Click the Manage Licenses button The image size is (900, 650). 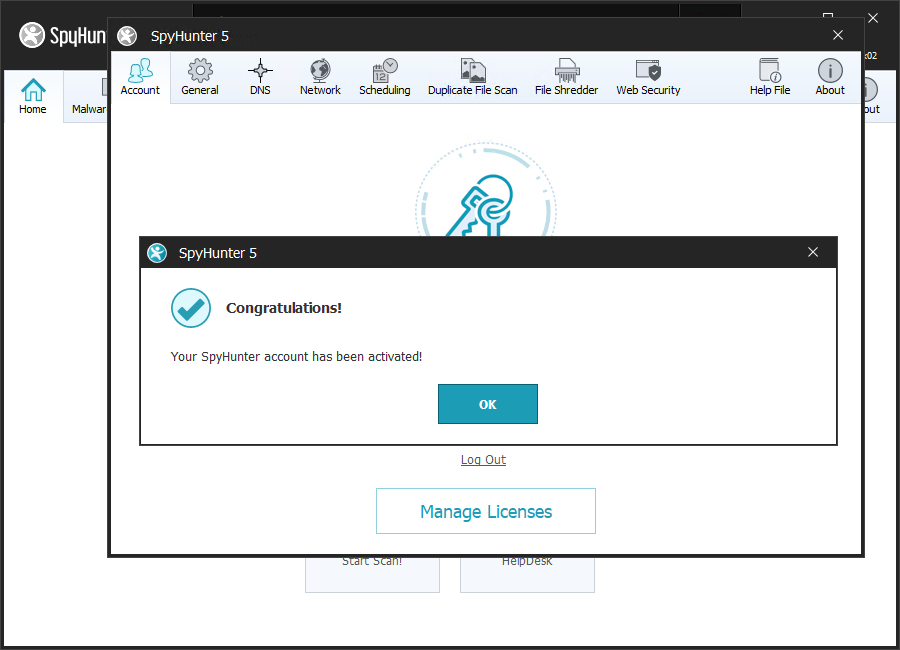[485, 511]
